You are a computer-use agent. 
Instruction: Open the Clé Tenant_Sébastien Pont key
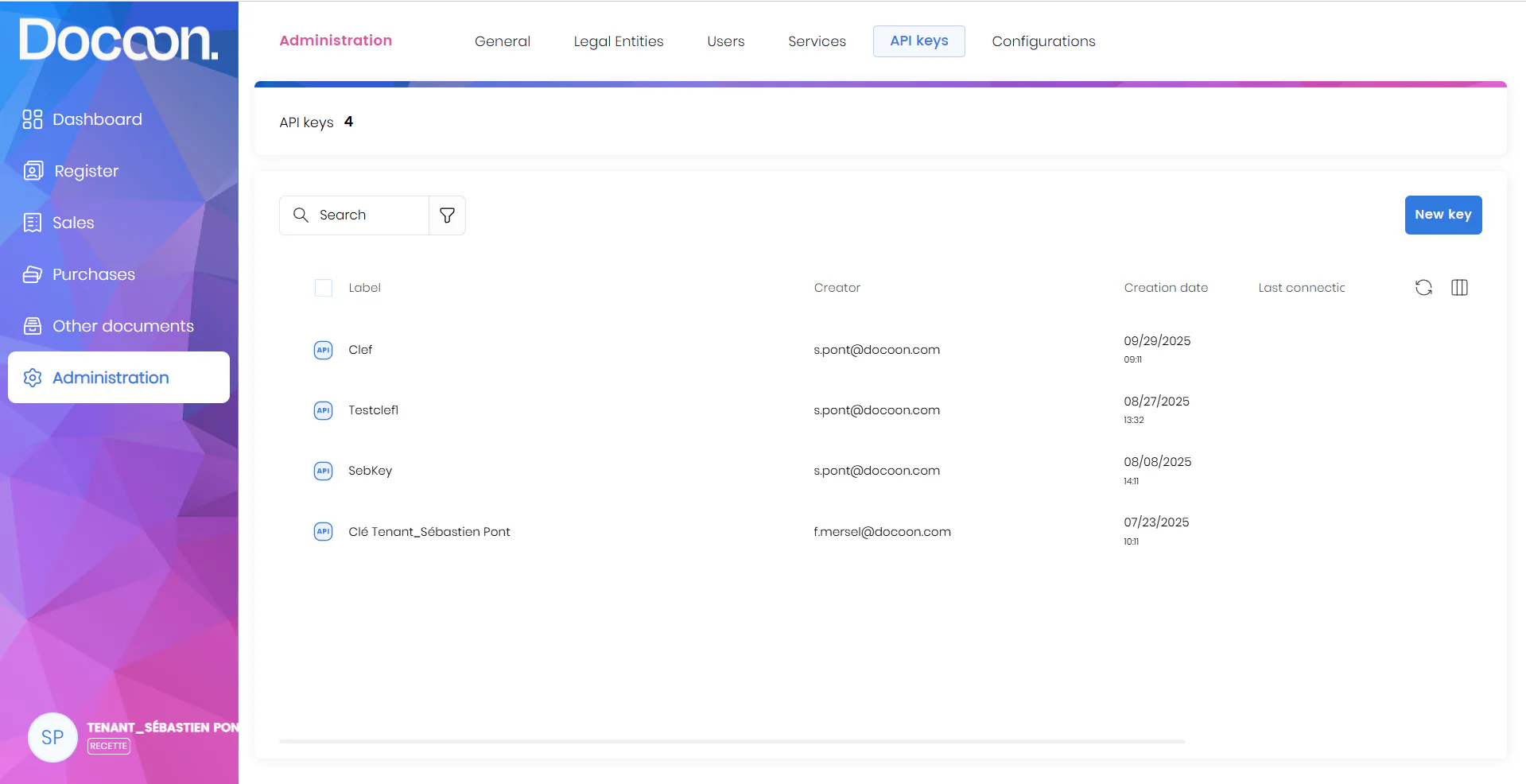429,531
